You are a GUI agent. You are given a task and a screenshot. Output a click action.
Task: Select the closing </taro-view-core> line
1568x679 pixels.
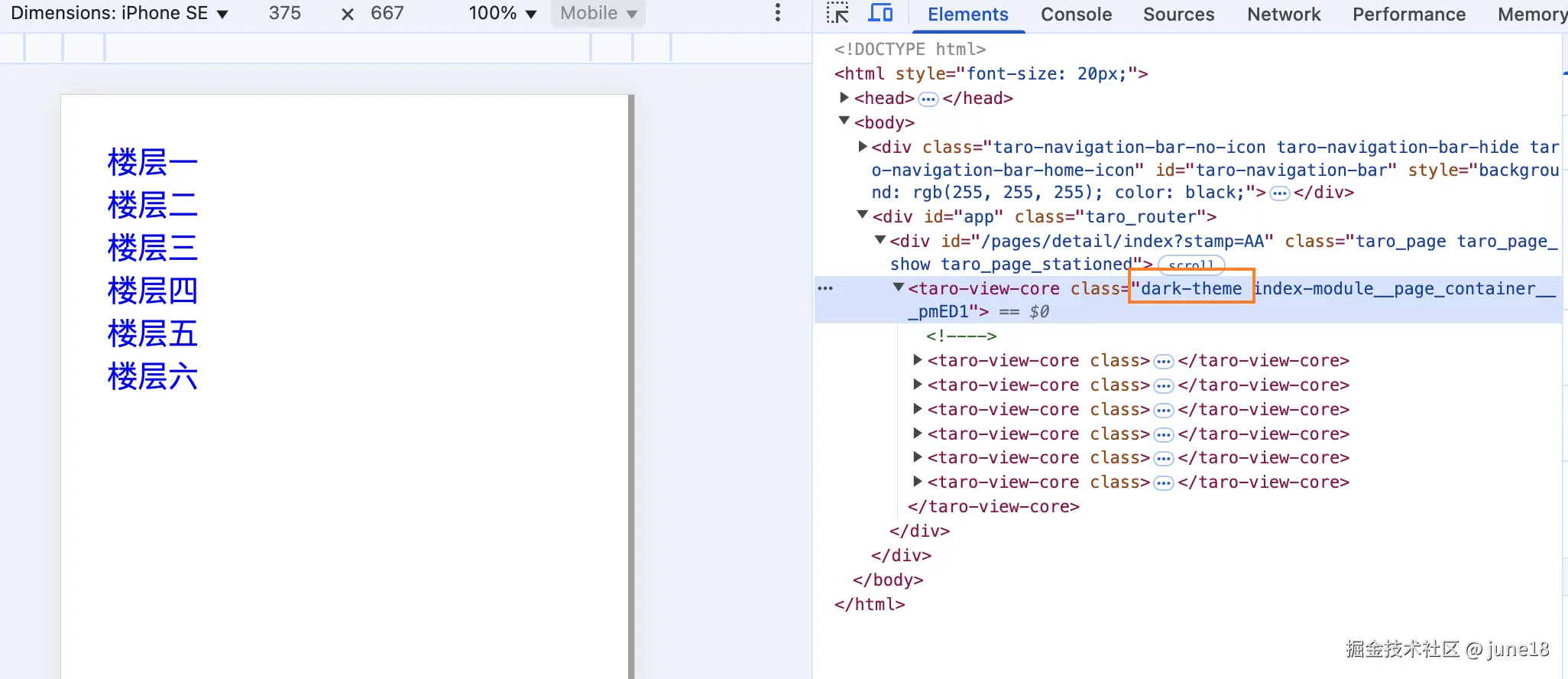pyautogui.click(x=993, y=506)
